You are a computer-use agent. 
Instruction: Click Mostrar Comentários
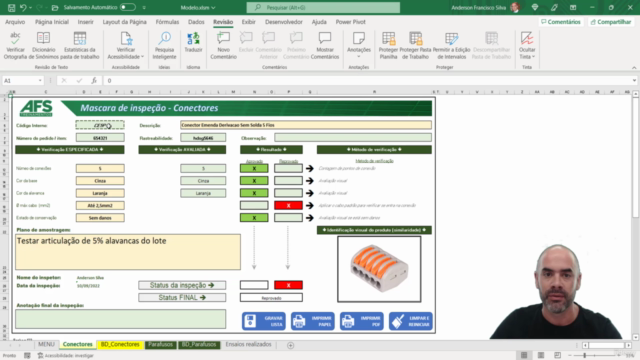click(x=325, y=45)
